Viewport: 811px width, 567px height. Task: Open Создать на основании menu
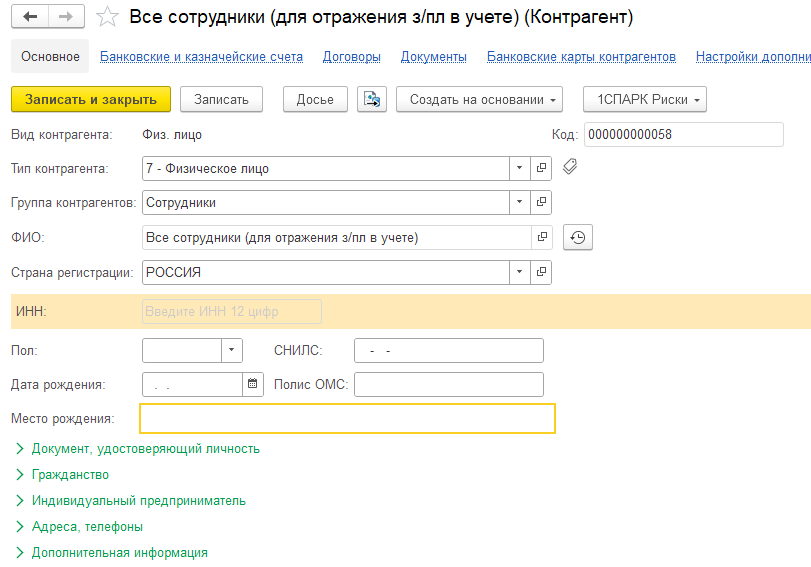tap(479, 99)
